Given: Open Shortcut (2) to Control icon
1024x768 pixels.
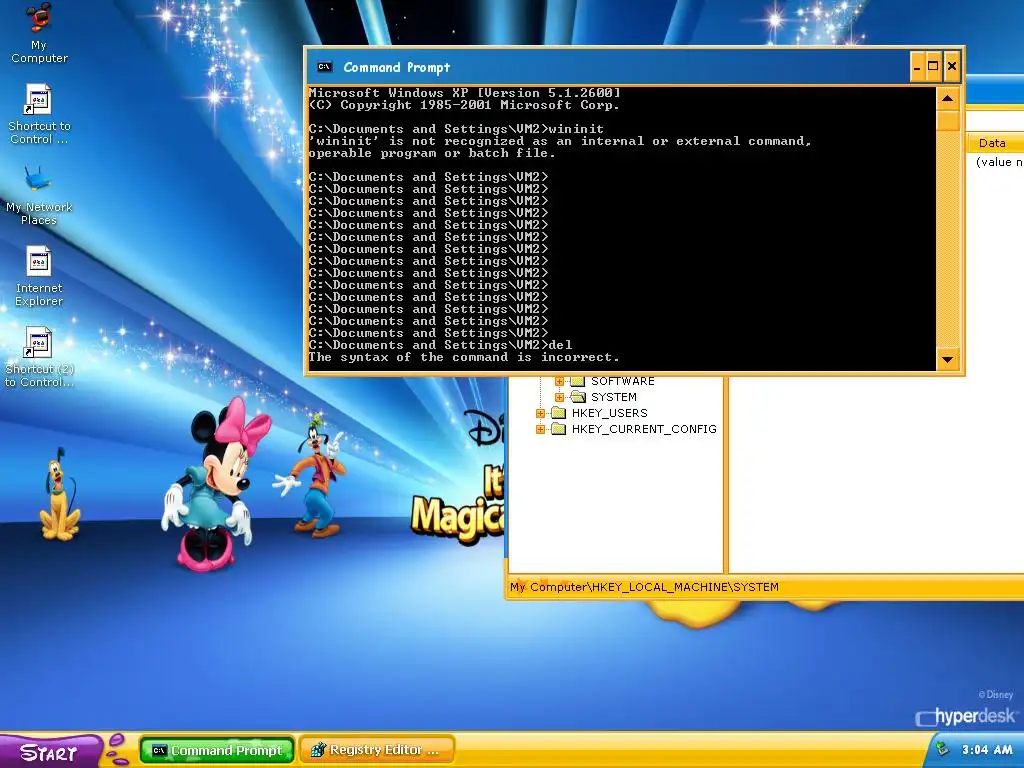Looking at the screenshot, I should [x=39, y=357].
